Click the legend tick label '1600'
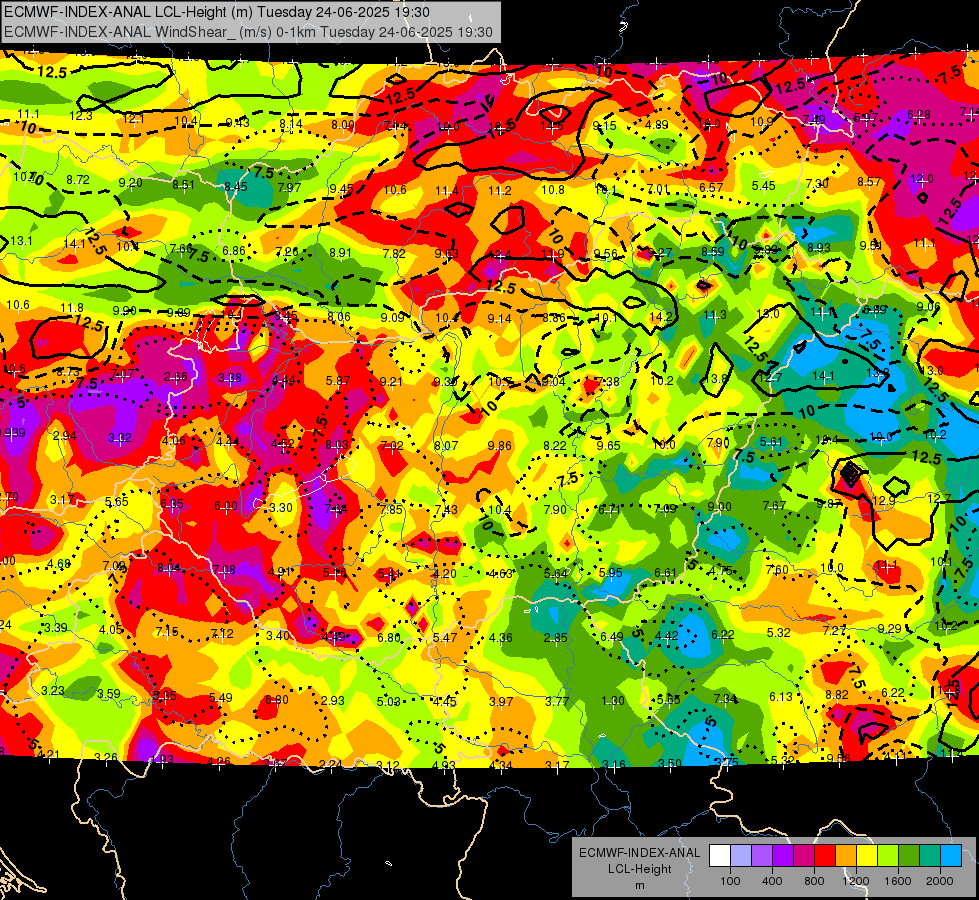979x900 pixels. (x=897, y=881)
